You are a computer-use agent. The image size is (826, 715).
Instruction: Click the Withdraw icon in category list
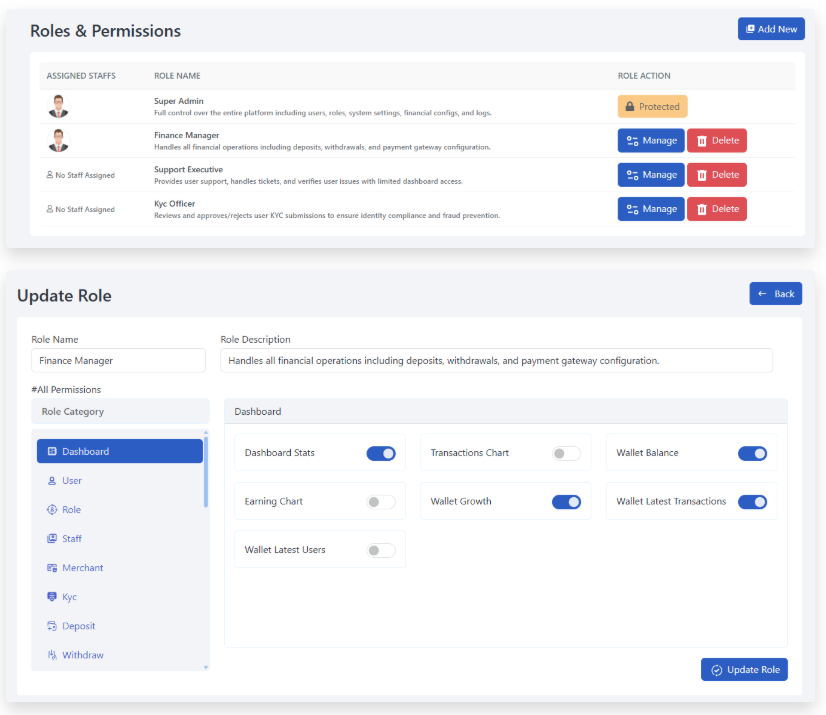click(52, 655)
